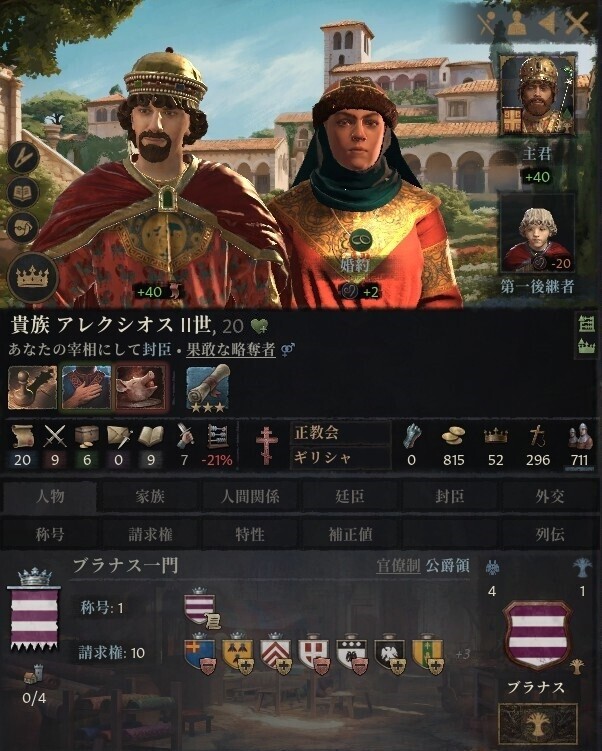Click the chess pawn trait icon

pos(33,388)
